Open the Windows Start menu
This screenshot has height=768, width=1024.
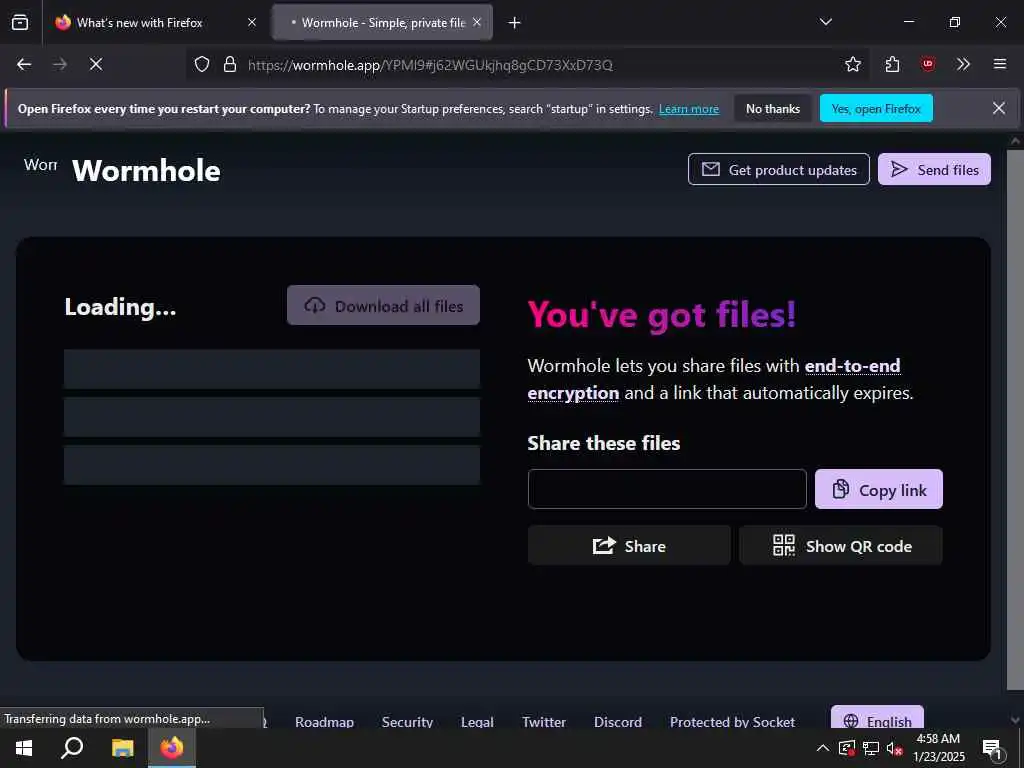point(24,748)
